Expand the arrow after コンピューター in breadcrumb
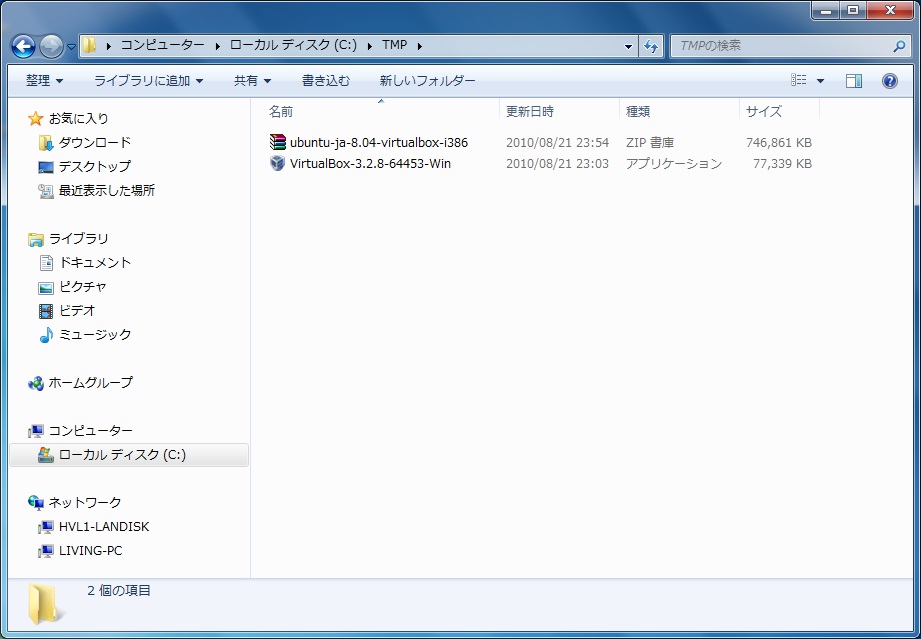 coord(217,46)
